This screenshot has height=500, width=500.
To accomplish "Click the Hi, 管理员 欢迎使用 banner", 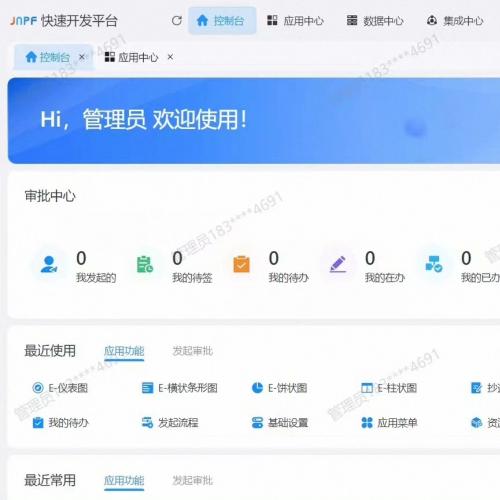I will pos(254,121).
